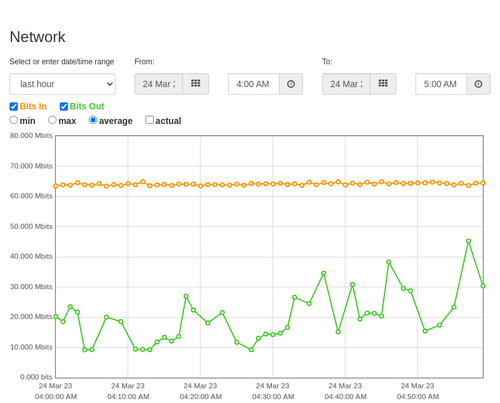Click the Network heading
This screenshot has height=403, width=500.
point(37,37)
